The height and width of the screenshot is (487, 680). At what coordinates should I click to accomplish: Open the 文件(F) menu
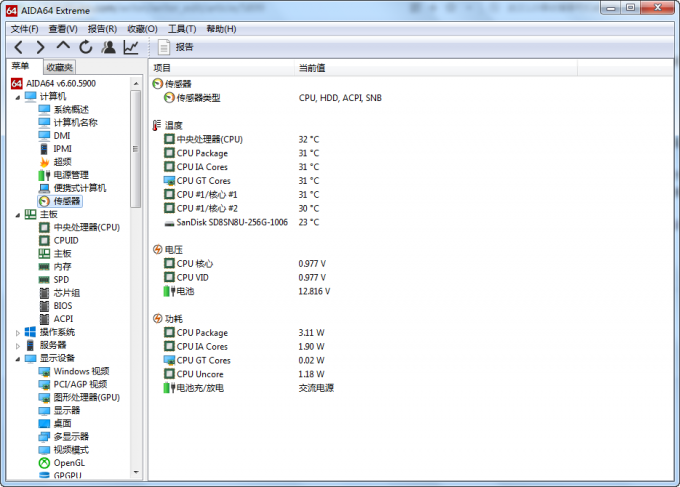tap(24, 29)
